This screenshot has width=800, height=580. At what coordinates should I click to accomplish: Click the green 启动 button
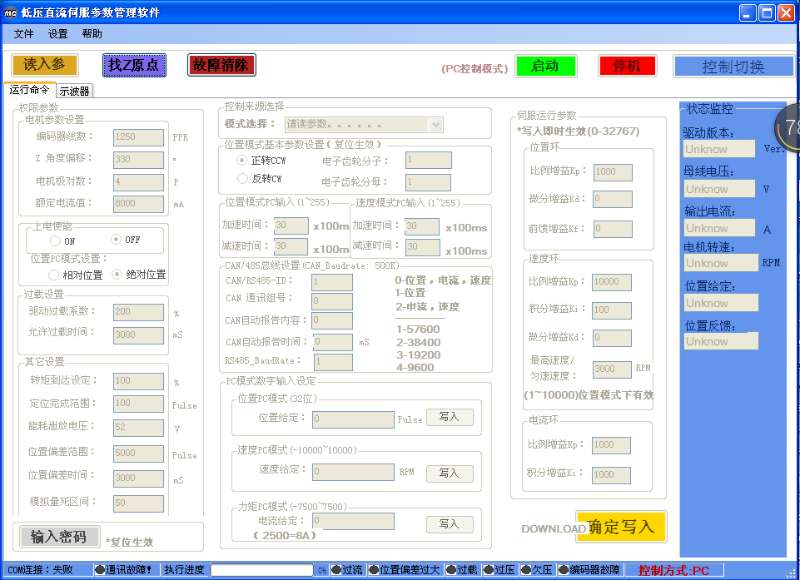click(x=545, y=66)
